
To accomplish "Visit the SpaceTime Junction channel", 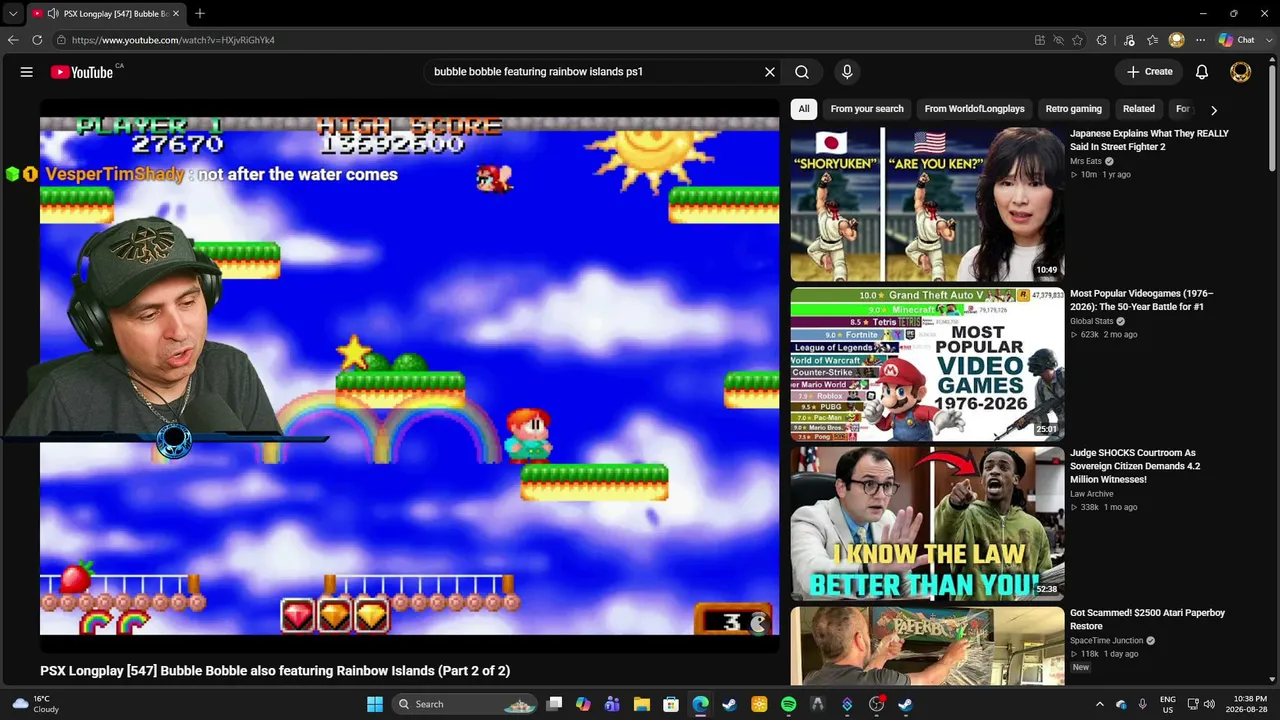I will coord(1107,641).
